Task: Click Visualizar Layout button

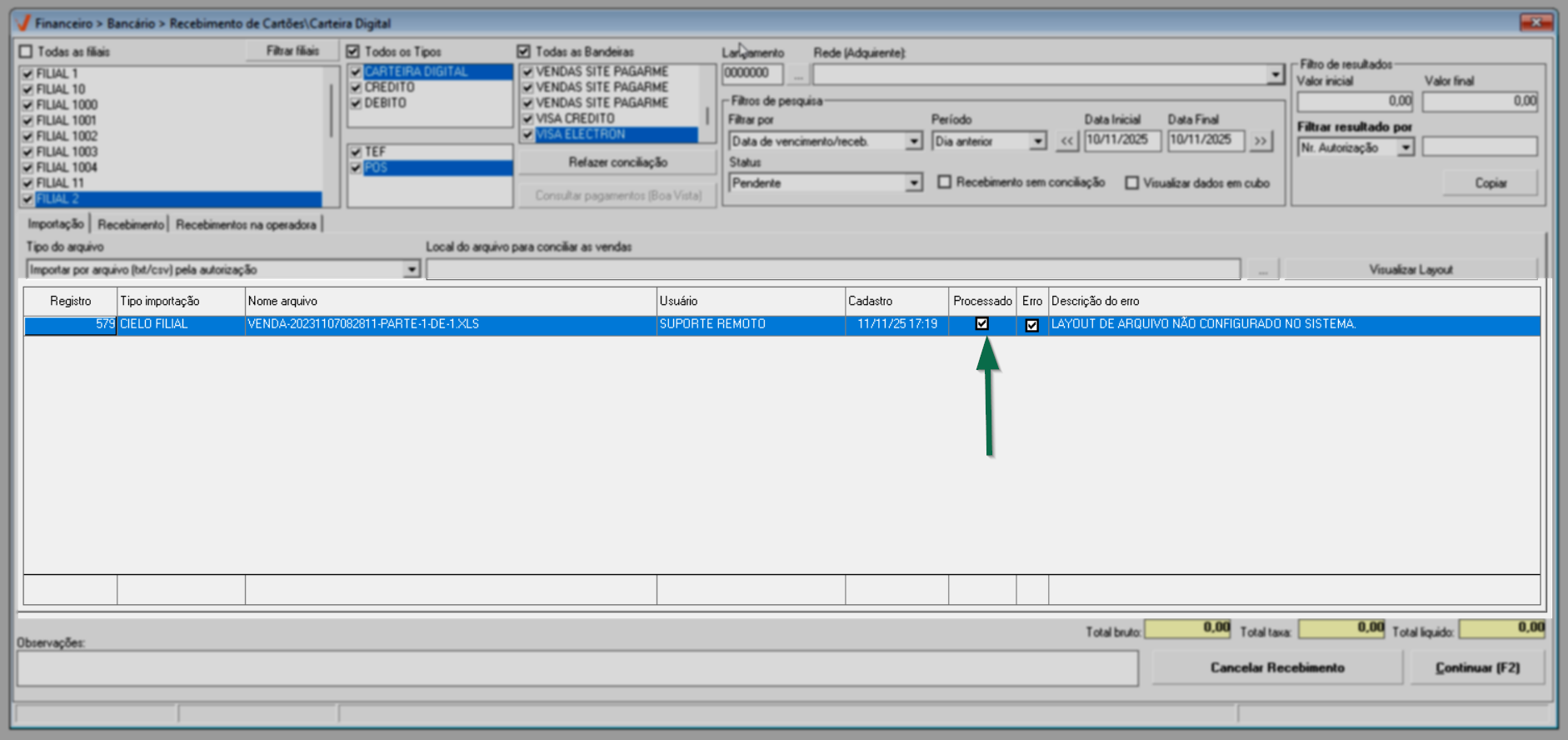Action: (1411, 270)
